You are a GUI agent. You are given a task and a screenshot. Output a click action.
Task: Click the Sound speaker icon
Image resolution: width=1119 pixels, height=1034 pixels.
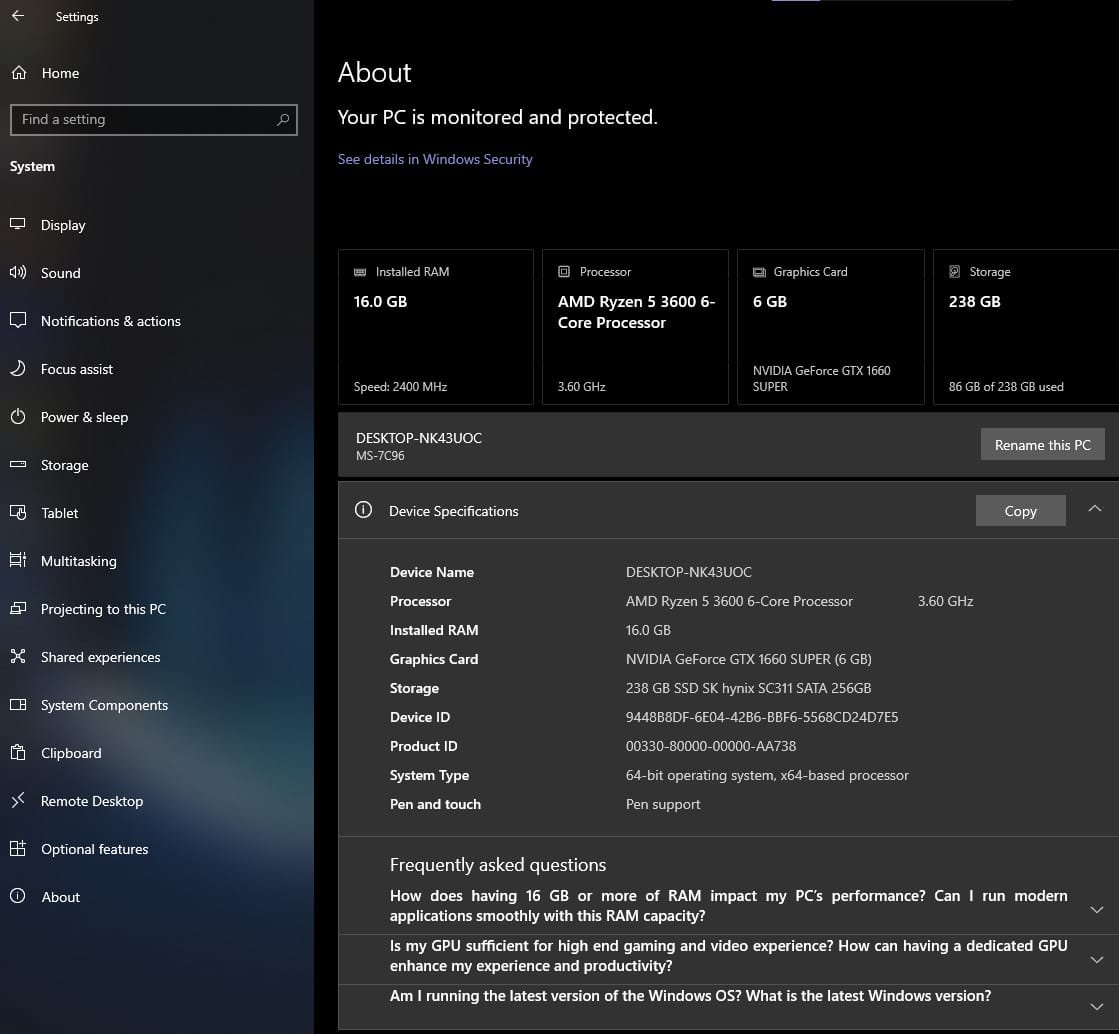pos(18,272)
